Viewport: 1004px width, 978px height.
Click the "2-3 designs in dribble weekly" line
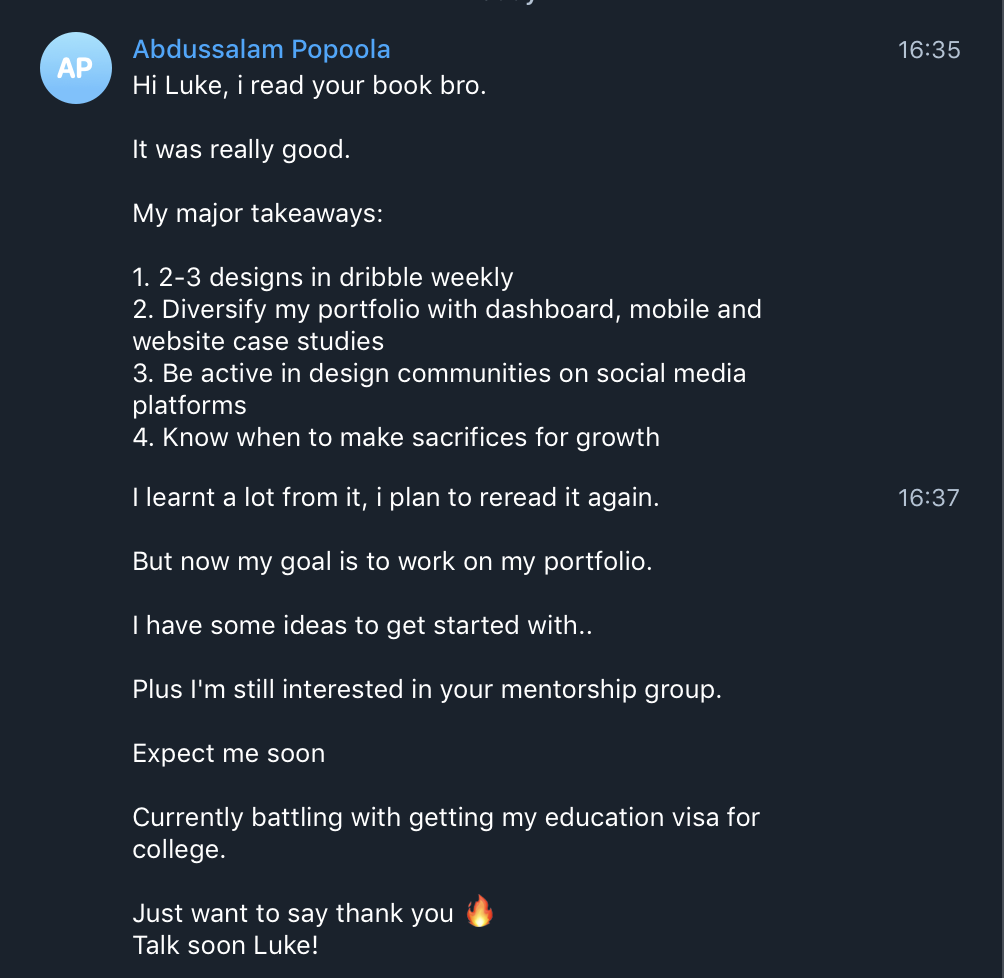[x=323, y=278]
